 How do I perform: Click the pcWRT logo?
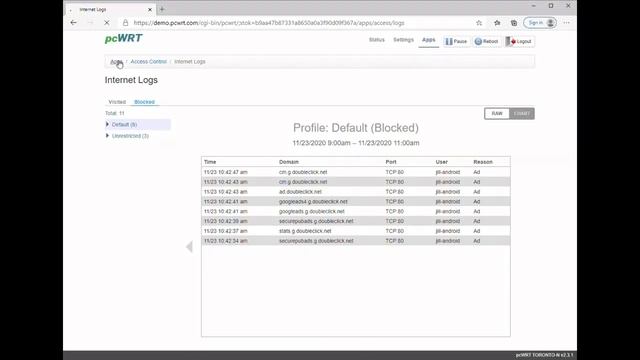(123, 38)
